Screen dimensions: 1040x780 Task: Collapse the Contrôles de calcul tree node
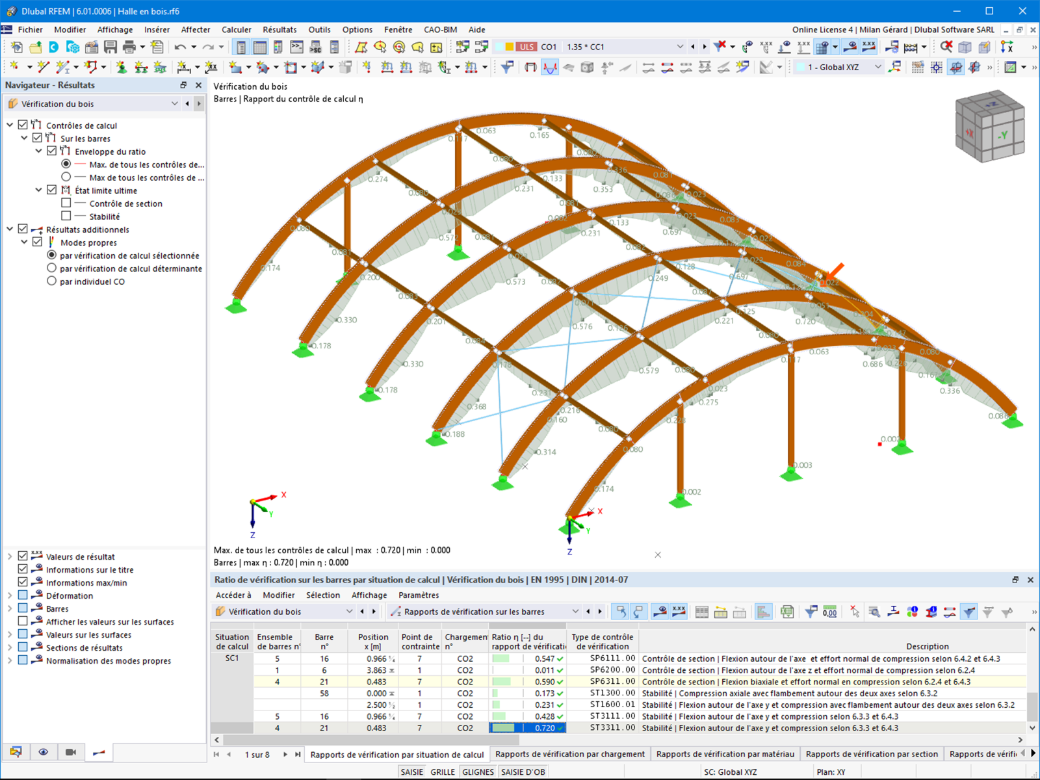(10, 125)
